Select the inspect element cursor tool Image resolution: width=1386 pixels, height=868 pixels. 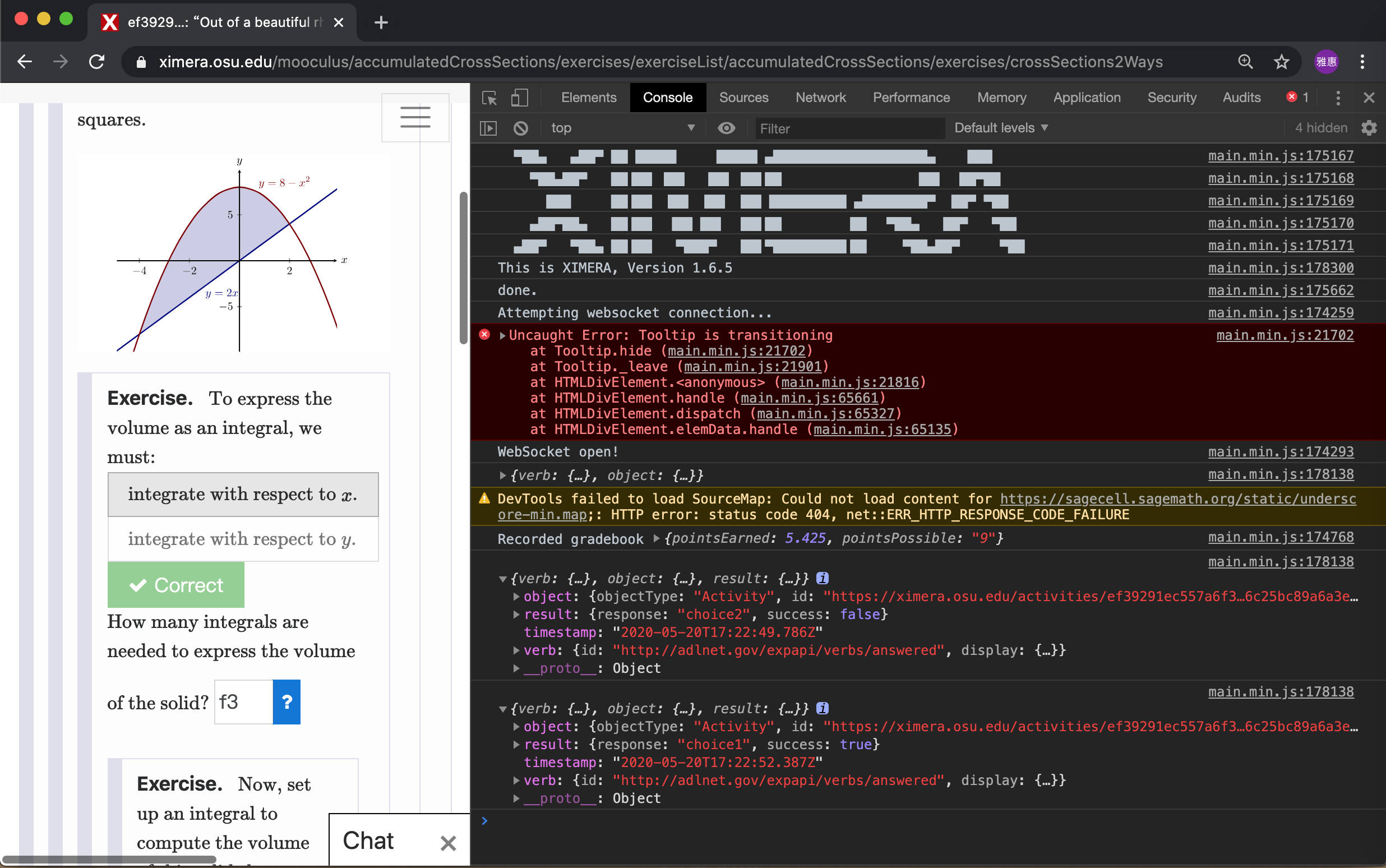488,98
